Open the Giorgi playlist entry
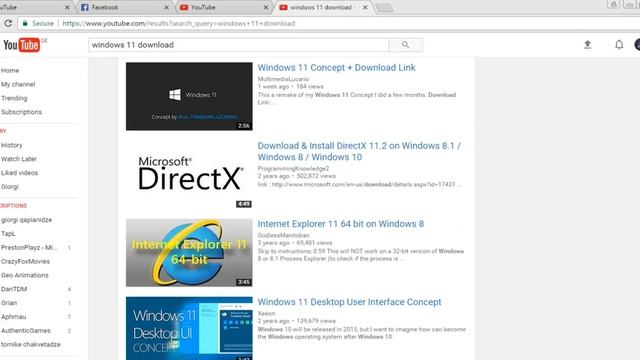This screenshot has width=640, height=360. pos(10,187)
